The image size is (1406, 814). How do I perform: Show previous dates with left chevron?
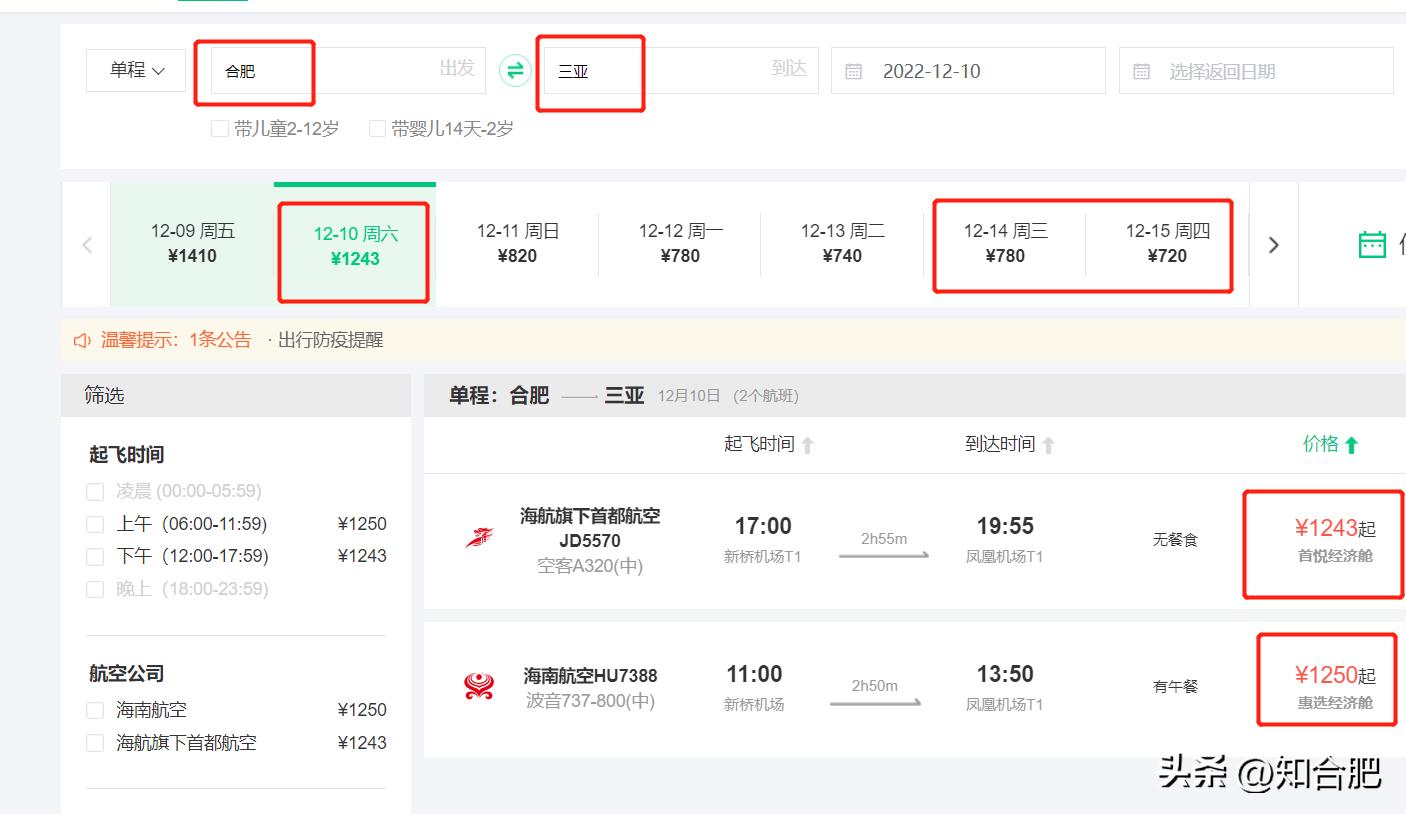87,245
